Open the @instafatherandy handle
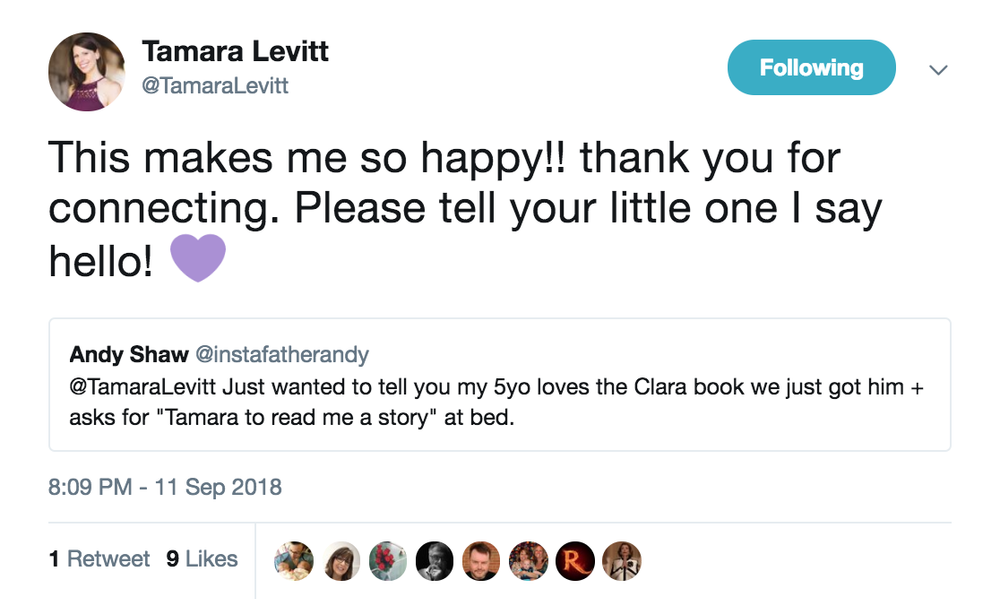 tap(282, 354)
